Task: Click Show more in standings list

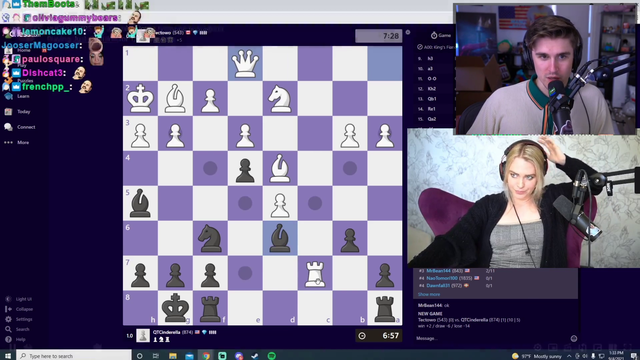Action: [x=429, y=294]
